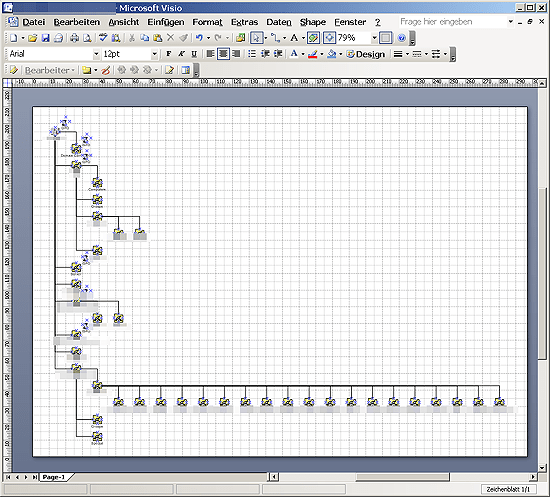Image resolution: width=550 pixels, height=497 pixels.
Task: Copy selection using the Copy icon
Action: 145,38
